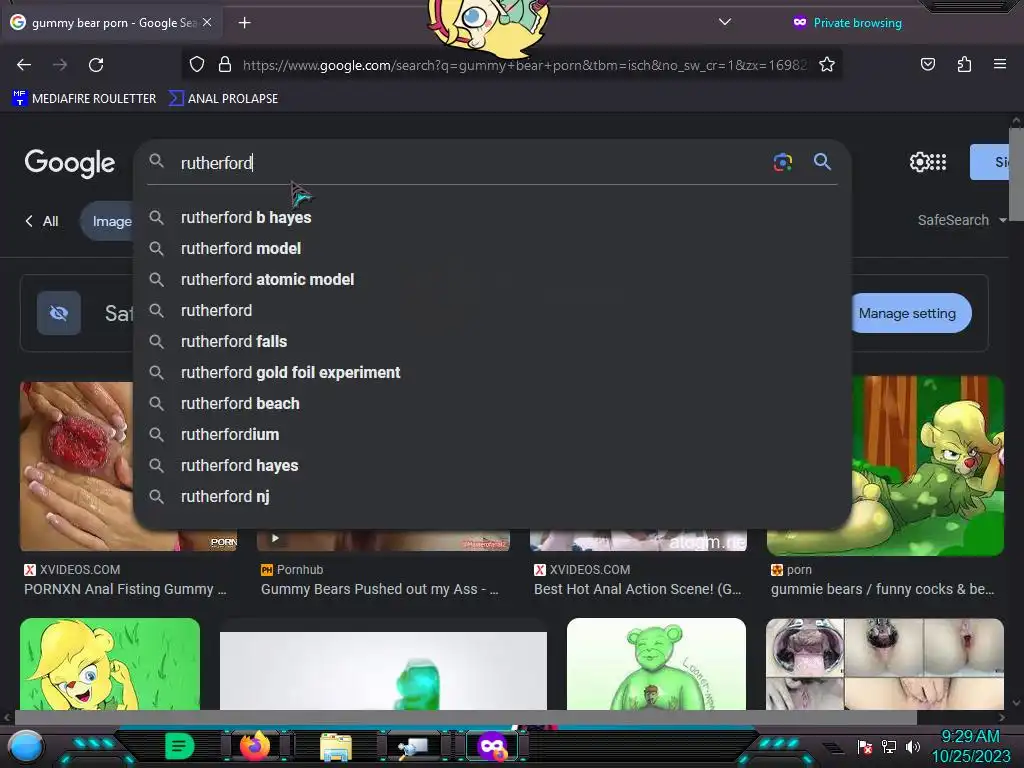The height and width of the screenshot is (768, 1024).
Task: Choose the plain rutherford suggestion
Action: [x=492, y=311]
